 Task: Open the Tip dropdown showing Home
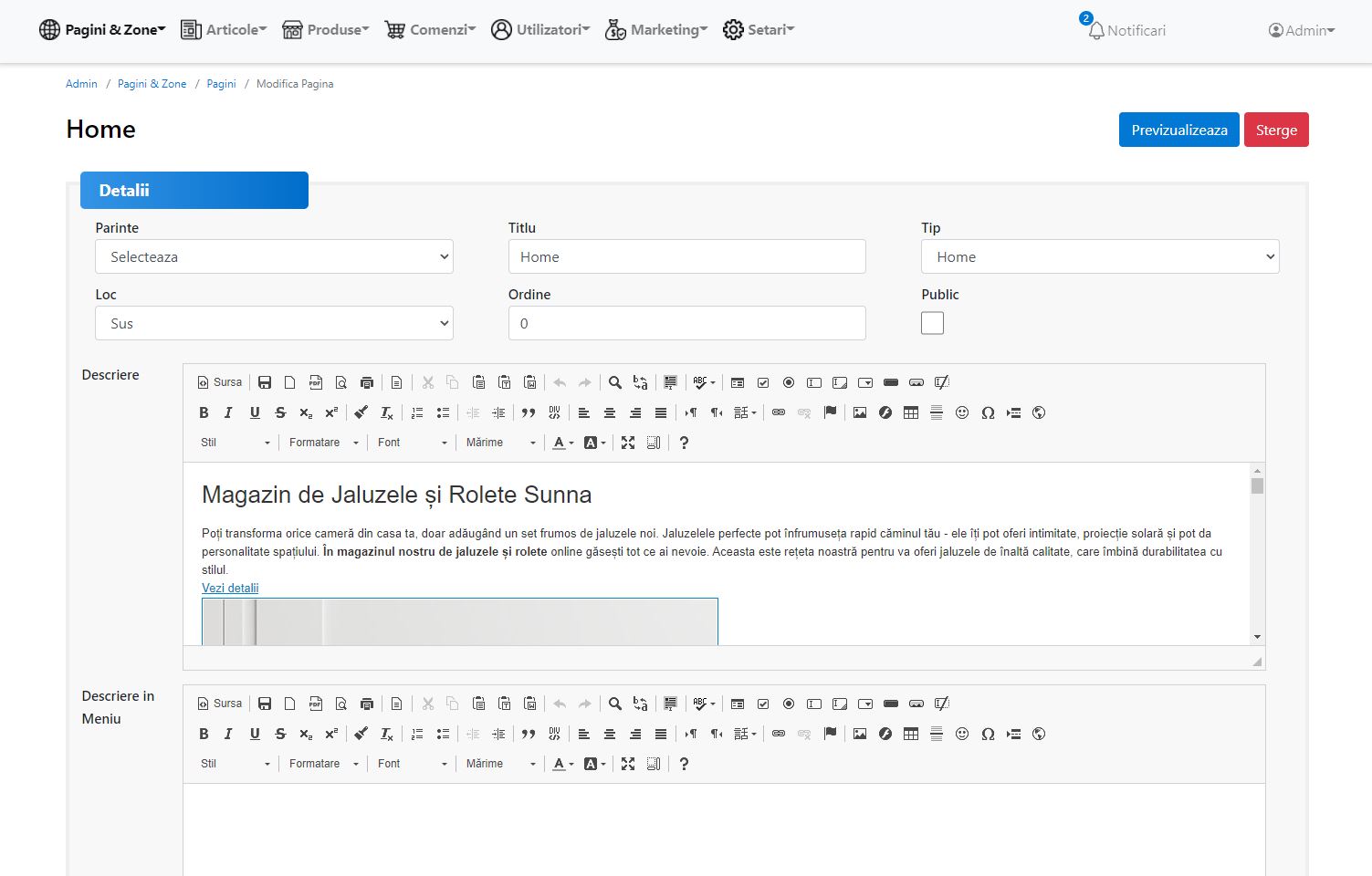tap(1100, 256)
